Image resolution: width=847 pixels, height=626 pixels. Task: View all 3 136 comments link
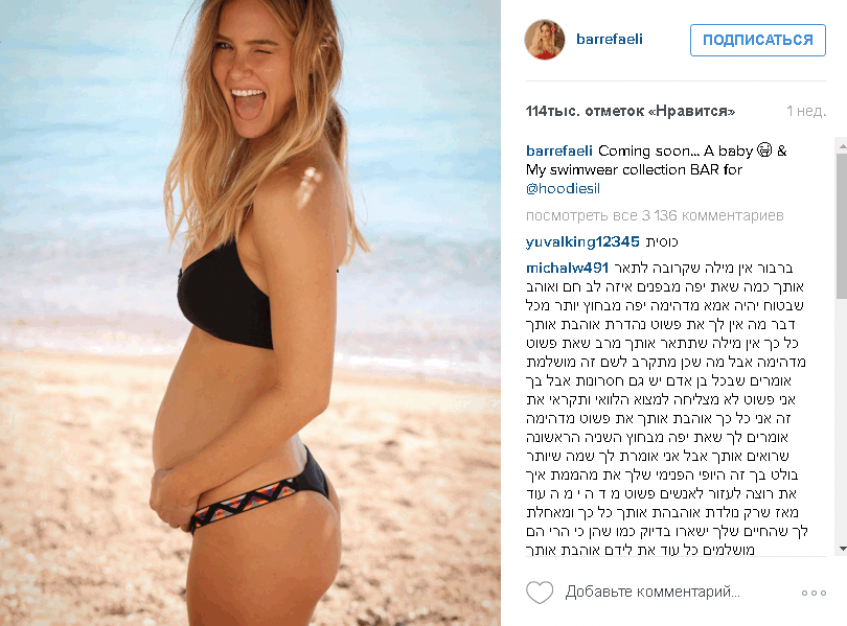pos(654,216)
